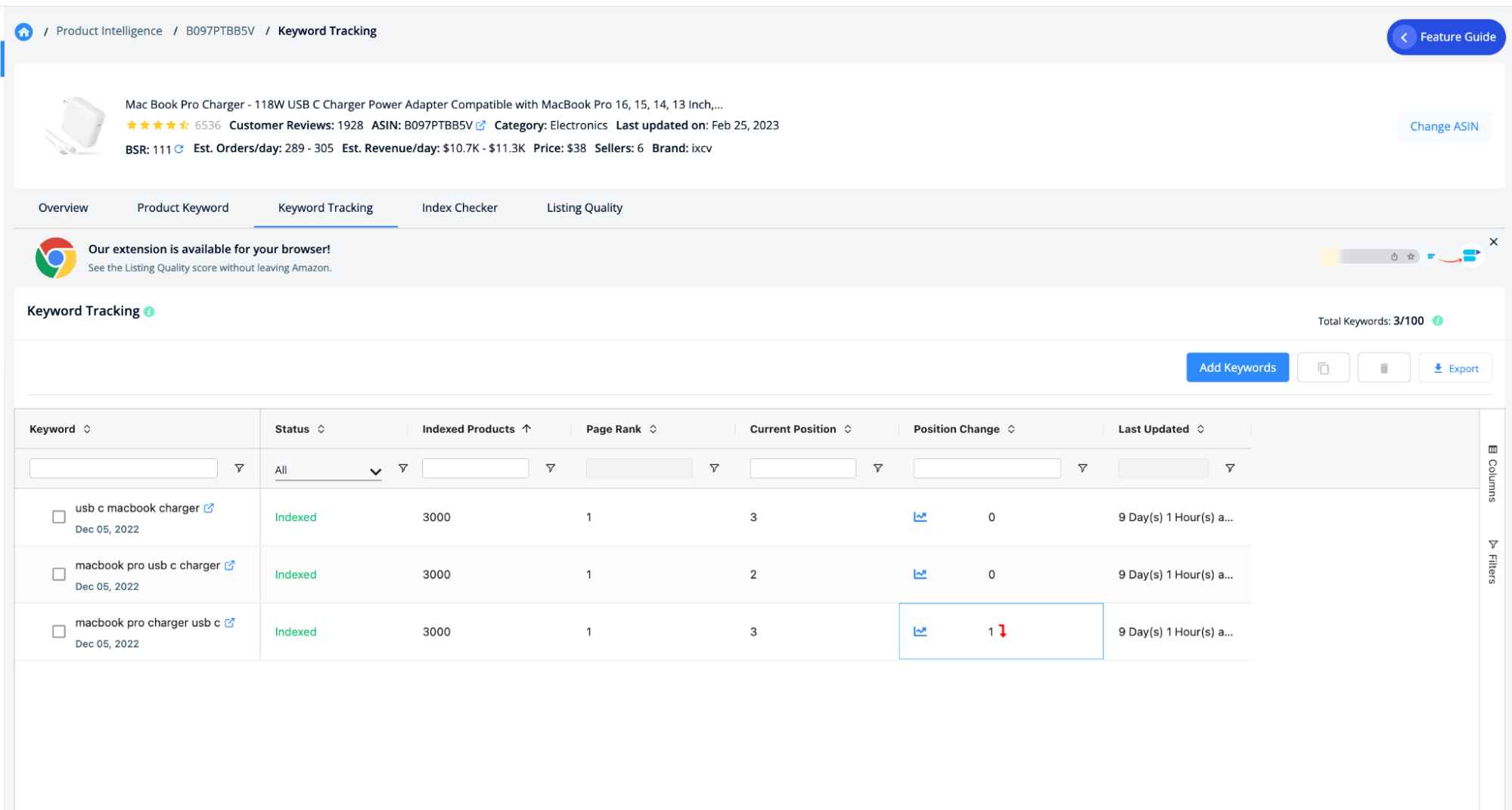
Task: Open chart icon for macbook pro charger usb c
Action: pos(921,632)
